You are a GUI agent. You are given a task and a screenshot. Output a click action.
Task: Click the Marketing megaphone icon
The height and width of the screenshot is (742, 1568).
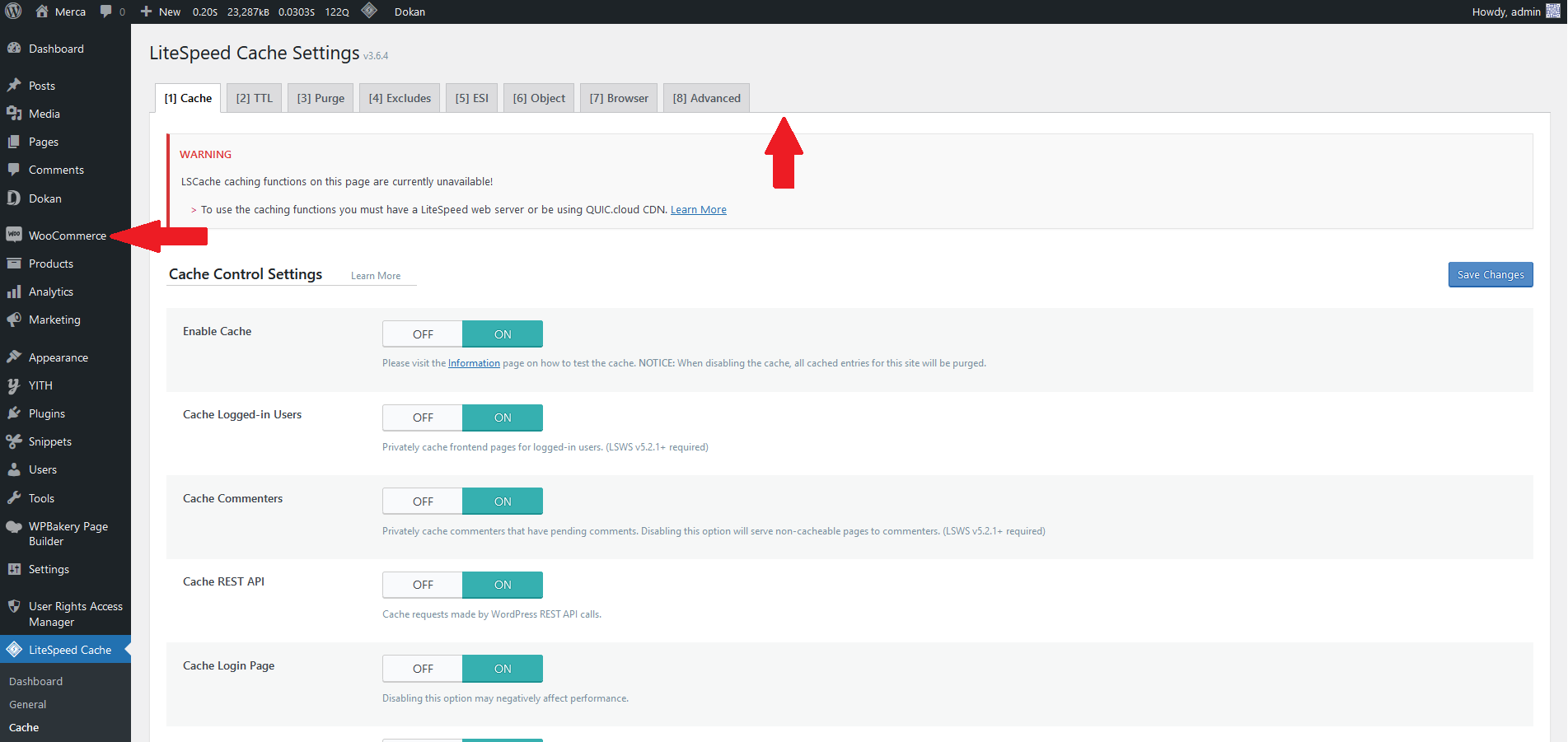(x=14, y=320)
